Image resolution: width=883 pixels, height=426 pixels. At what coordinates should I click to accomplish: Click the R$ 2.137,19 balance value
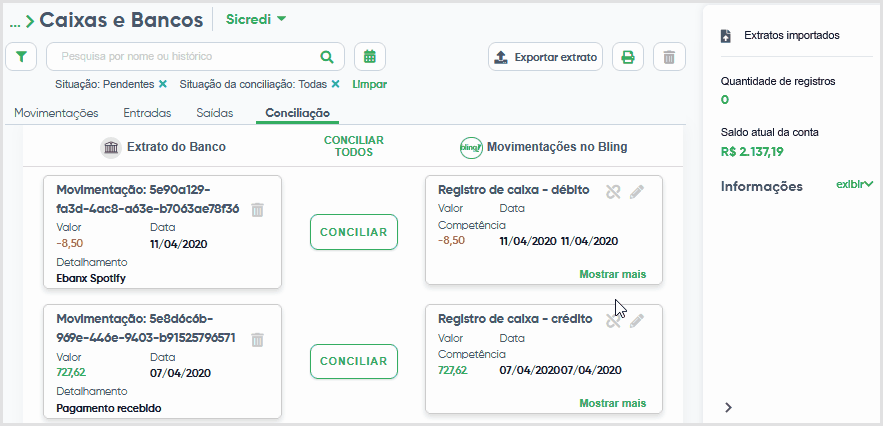coord(752,152)
